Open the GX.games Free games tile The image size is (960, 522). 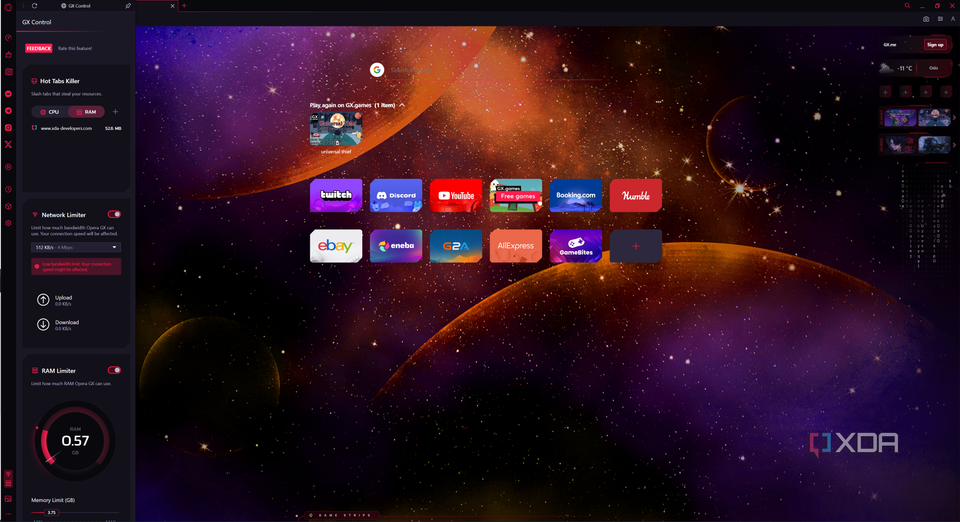coord(516,195)
